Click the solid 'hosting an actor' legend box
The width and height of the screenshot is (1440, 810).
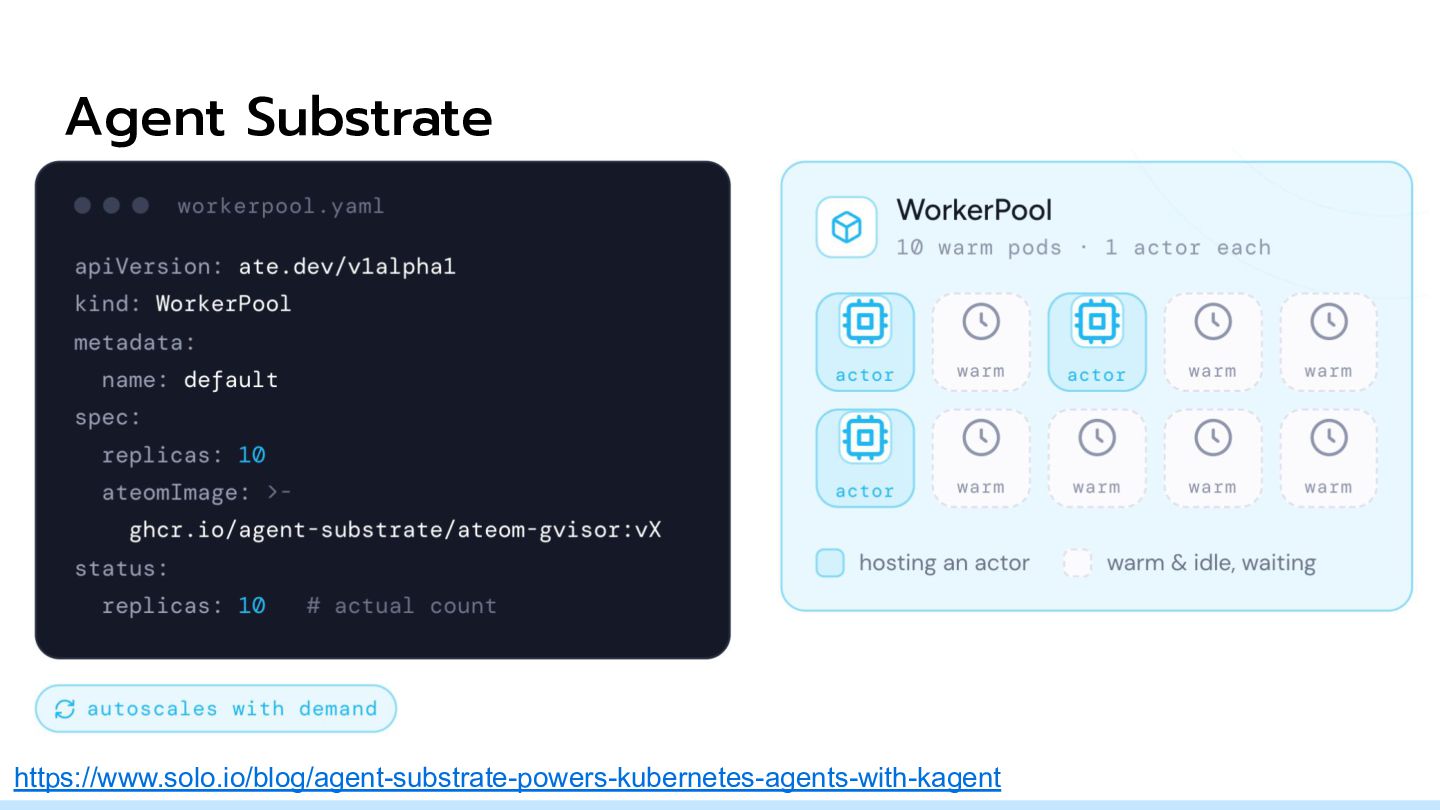[x=830, y=563]
